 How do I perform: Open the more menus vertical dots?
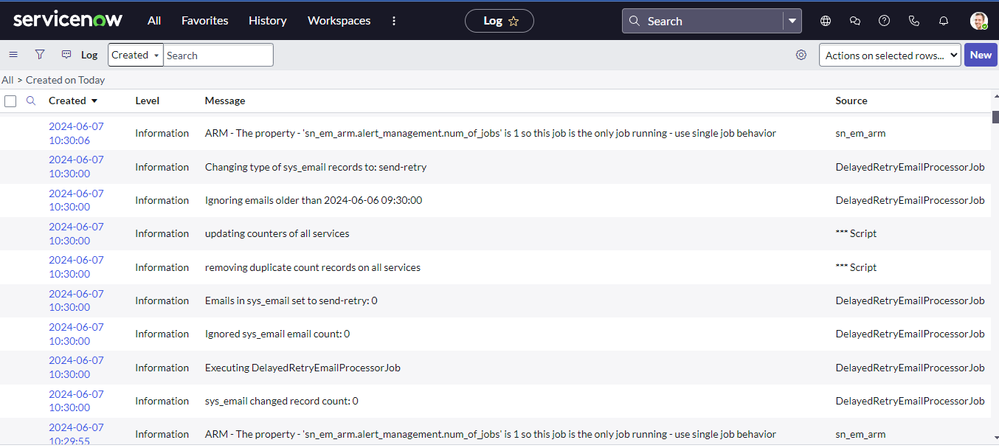pyautogui.click(x=394, y=21)
